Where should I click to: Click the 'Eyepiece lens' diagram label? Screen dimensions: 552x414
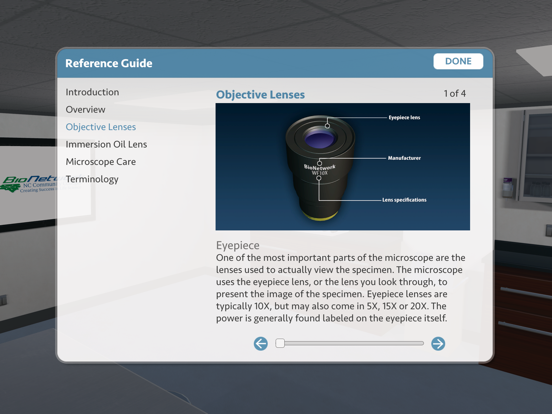(x=404, y=118)
